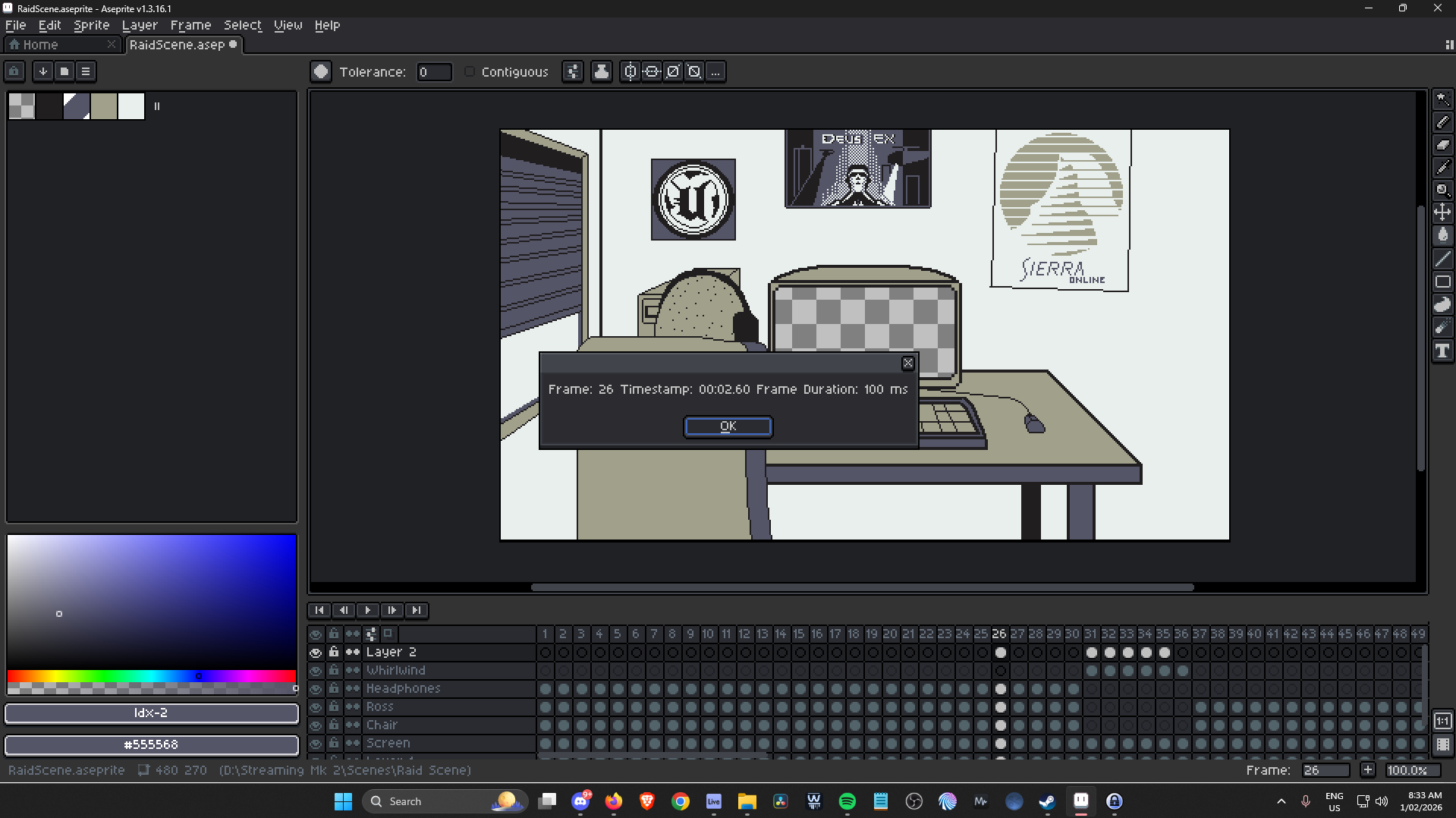
Task: Select the Eyedropper tool
Action: [x=1442, y=168]
